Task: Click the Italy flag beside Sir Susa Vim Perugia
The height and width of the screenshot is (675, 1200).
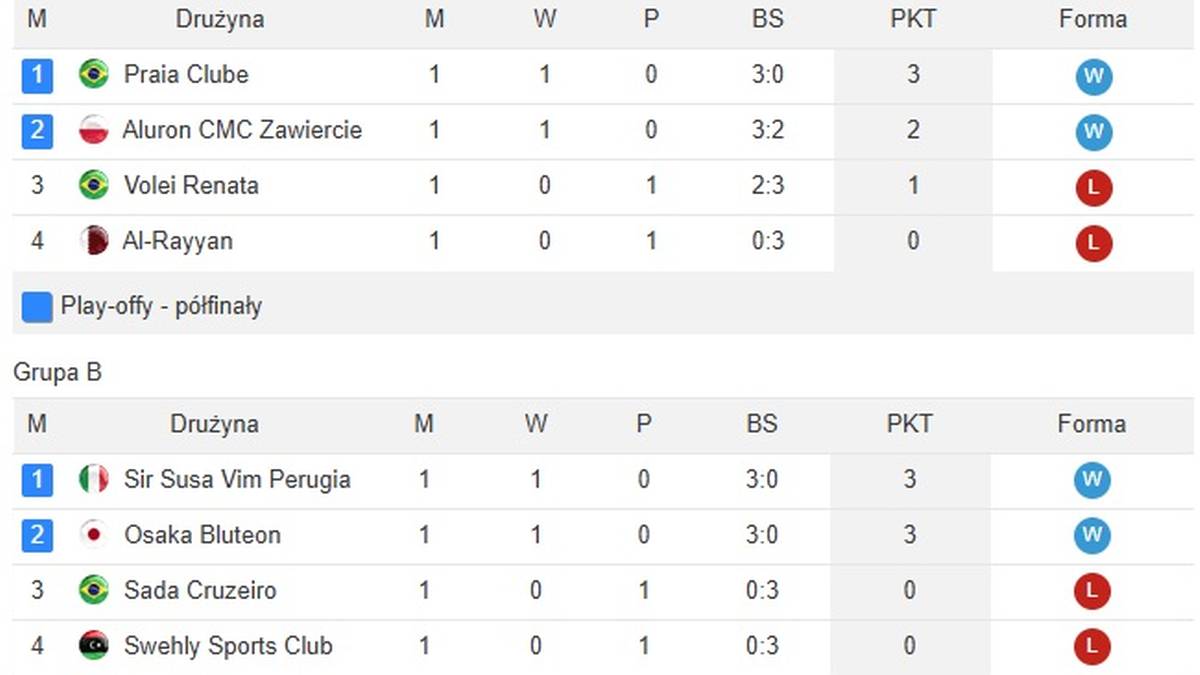Action: pos(94,480)
